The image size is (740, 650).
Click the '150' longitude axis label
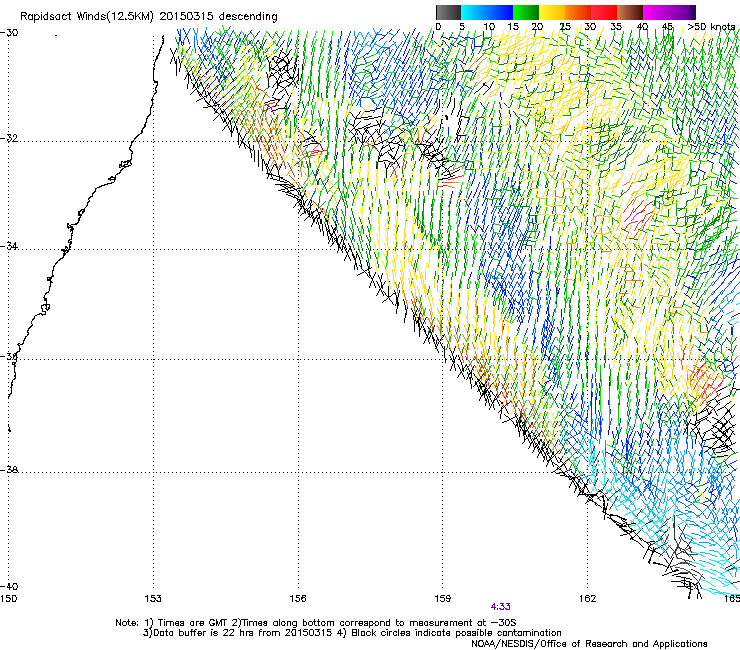point(8,599)
